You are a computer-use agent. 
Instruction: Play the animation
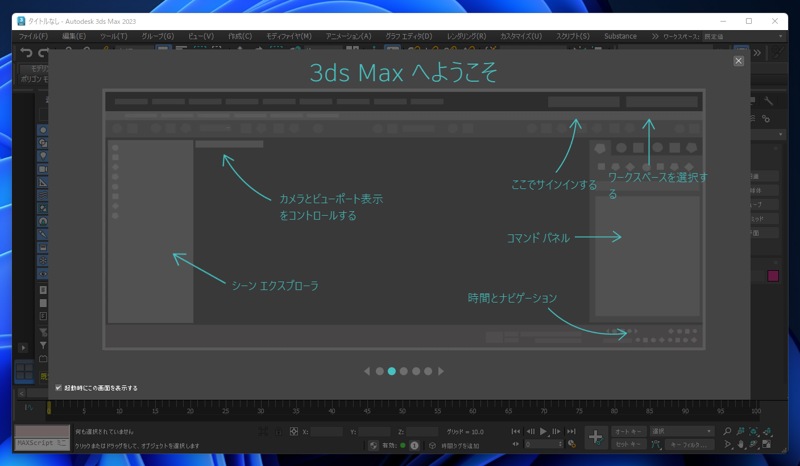coord(543,432)
